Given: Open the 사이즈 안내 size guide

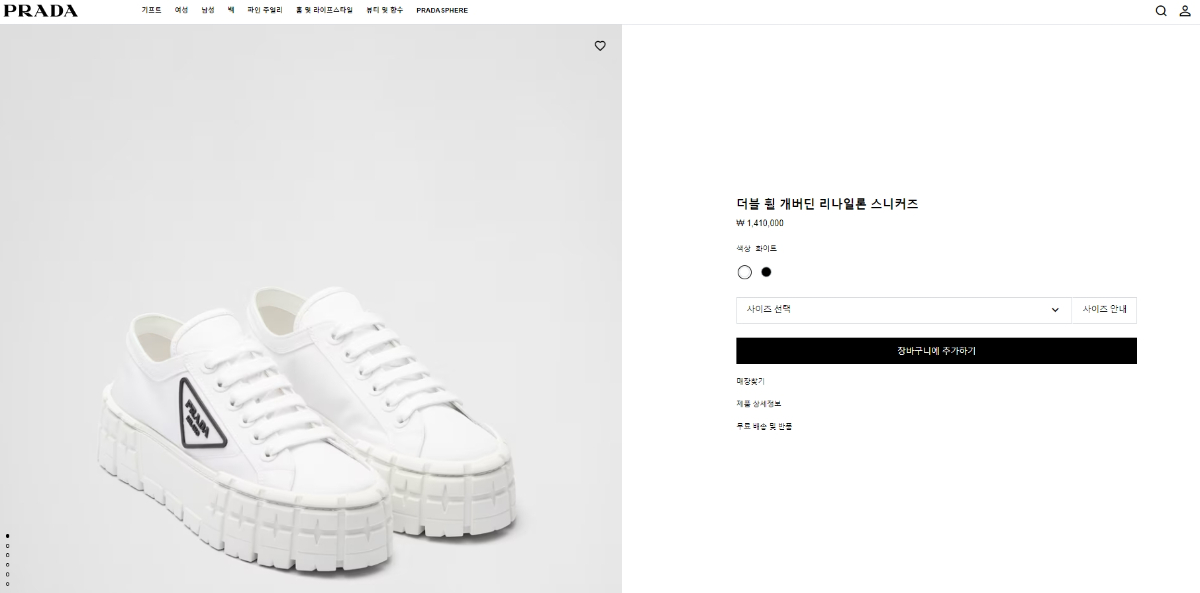Looking at the screenshot, I should [1104, 310].
